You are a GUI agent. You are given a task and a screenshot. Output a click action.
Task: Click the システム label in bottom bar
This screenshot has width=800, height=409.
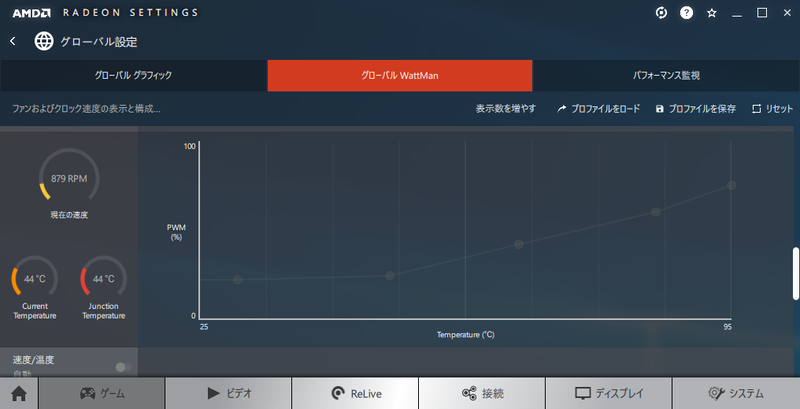pos(746,394)
